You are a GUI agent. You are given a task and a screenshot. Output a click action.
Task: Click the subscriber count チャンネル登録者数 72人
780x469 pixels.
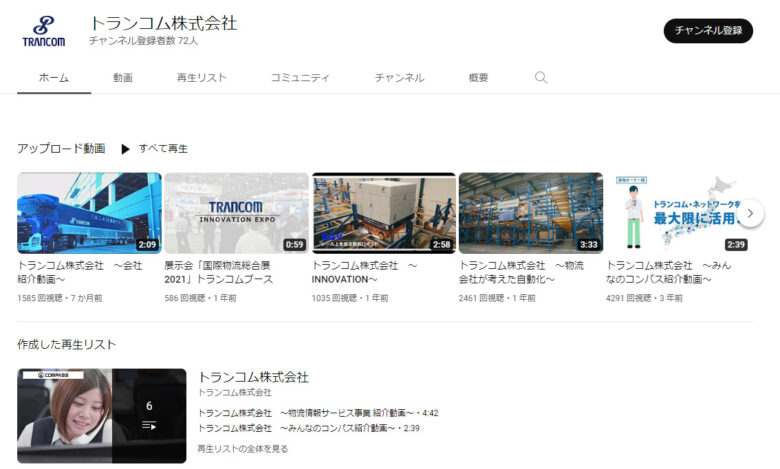pos(143,41)
